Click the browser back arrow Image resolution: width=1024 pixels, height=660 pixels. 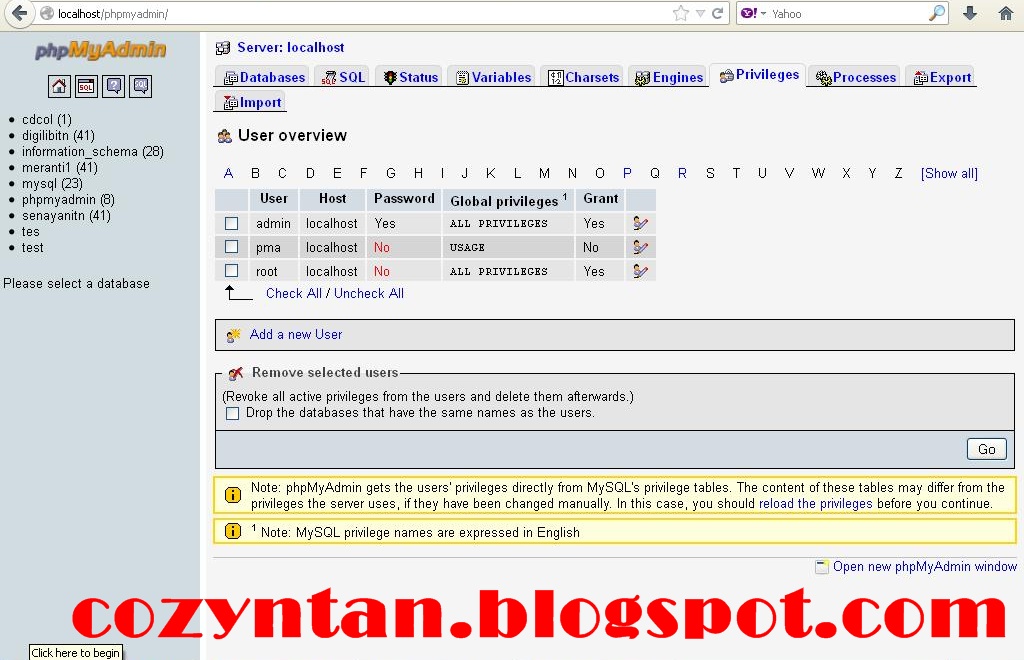(20, 13)
